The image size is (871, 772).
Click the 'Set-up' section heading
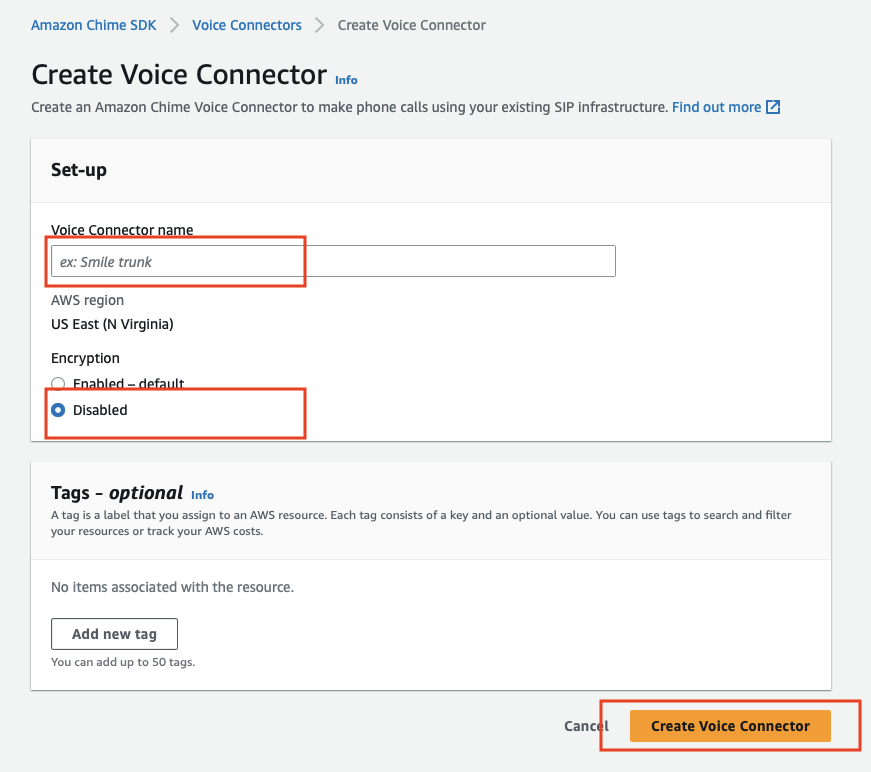tap(79, 170)
